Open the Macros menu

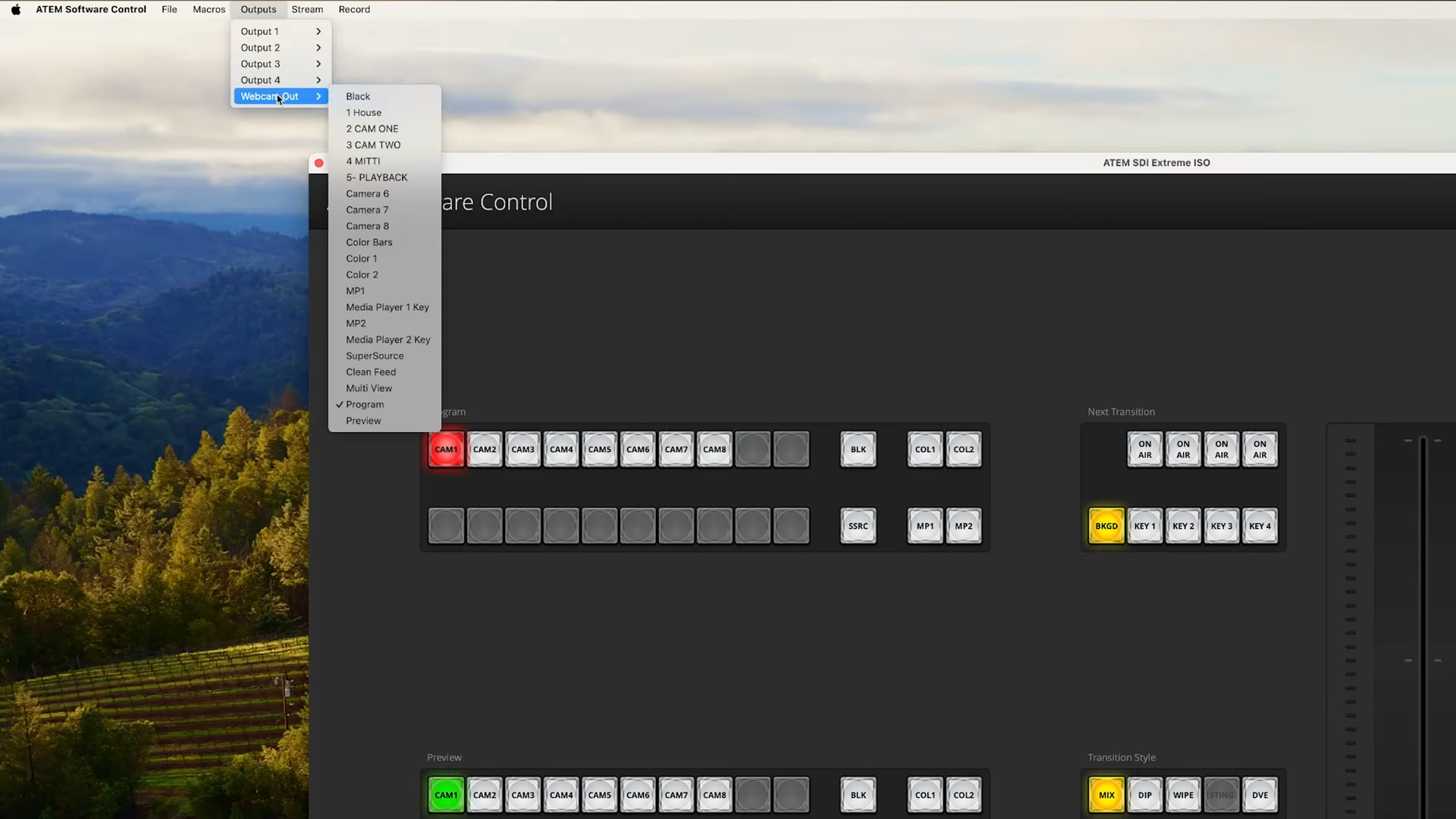pyautogui.click(x=209, y=10)
